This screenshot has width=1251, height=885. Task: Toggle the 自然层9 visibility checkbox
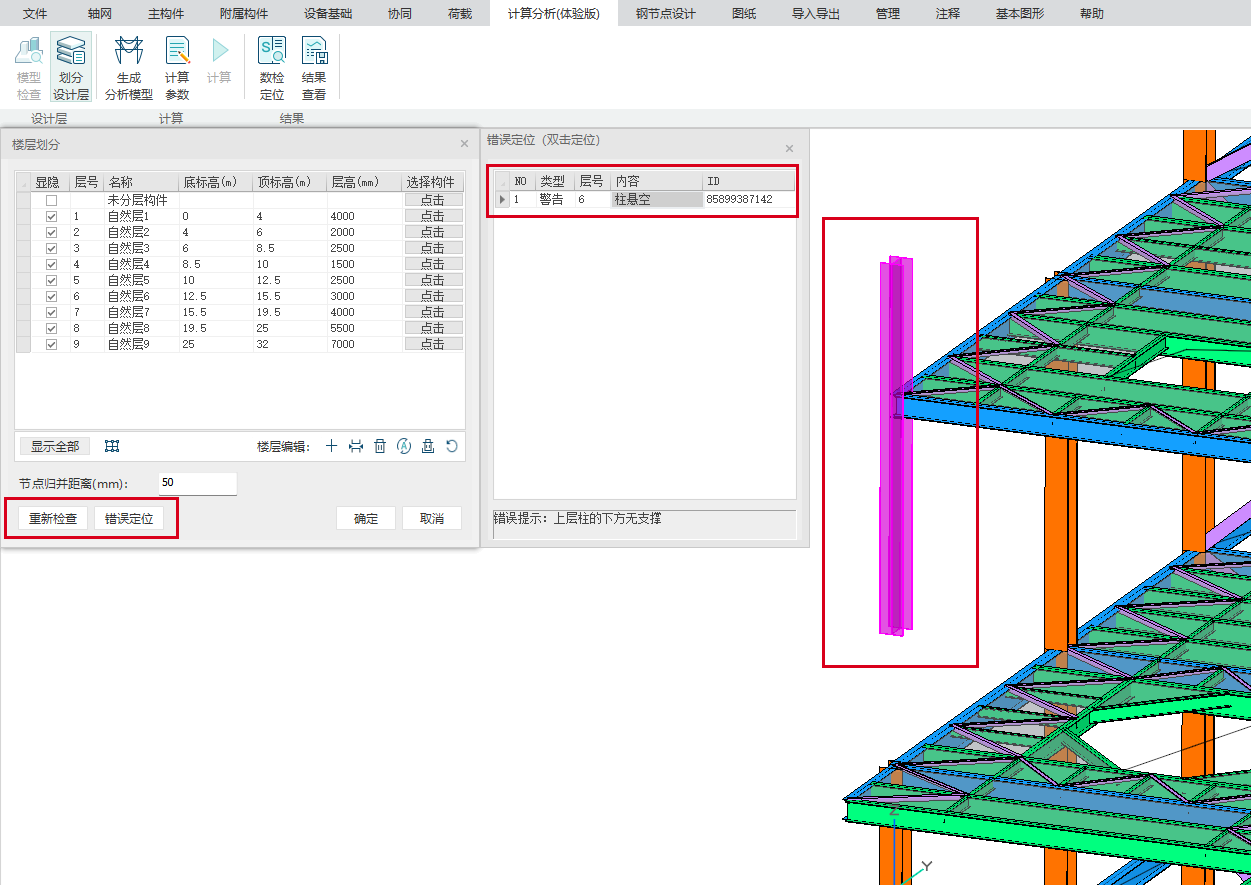51,344
